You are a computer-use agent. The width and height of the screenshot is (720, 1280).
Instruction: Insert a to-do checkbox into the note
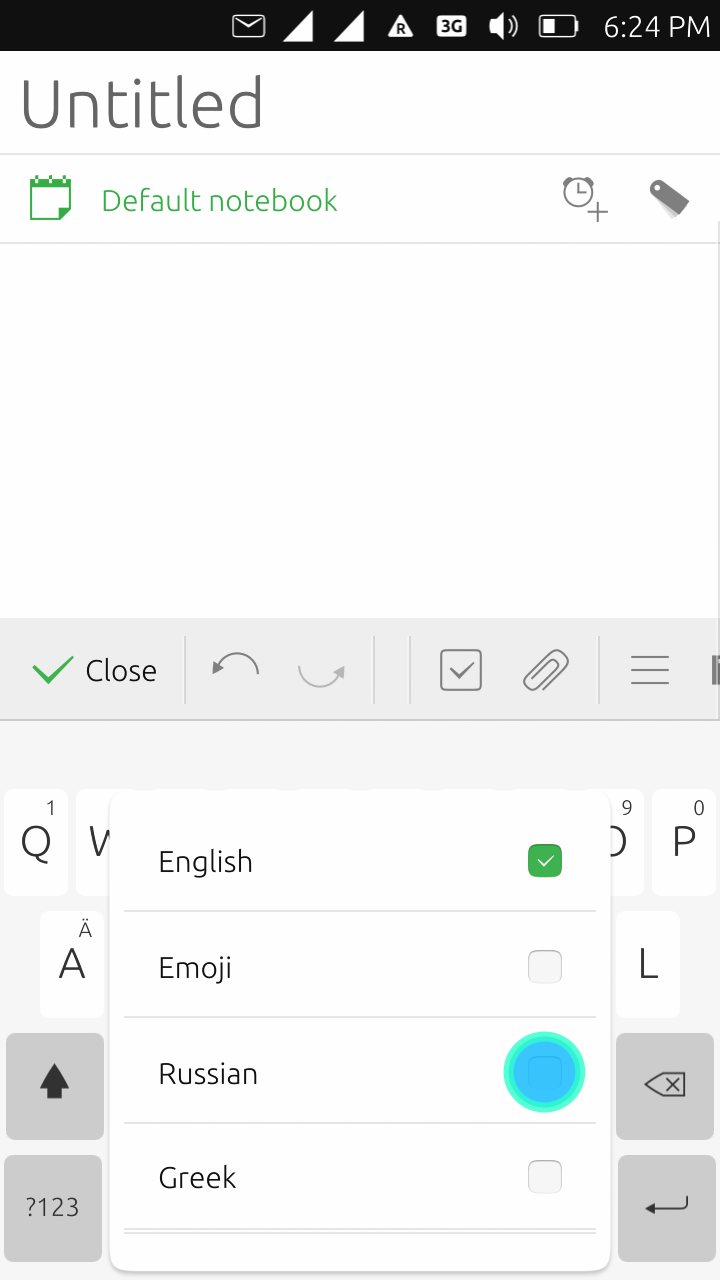(460, 670)
